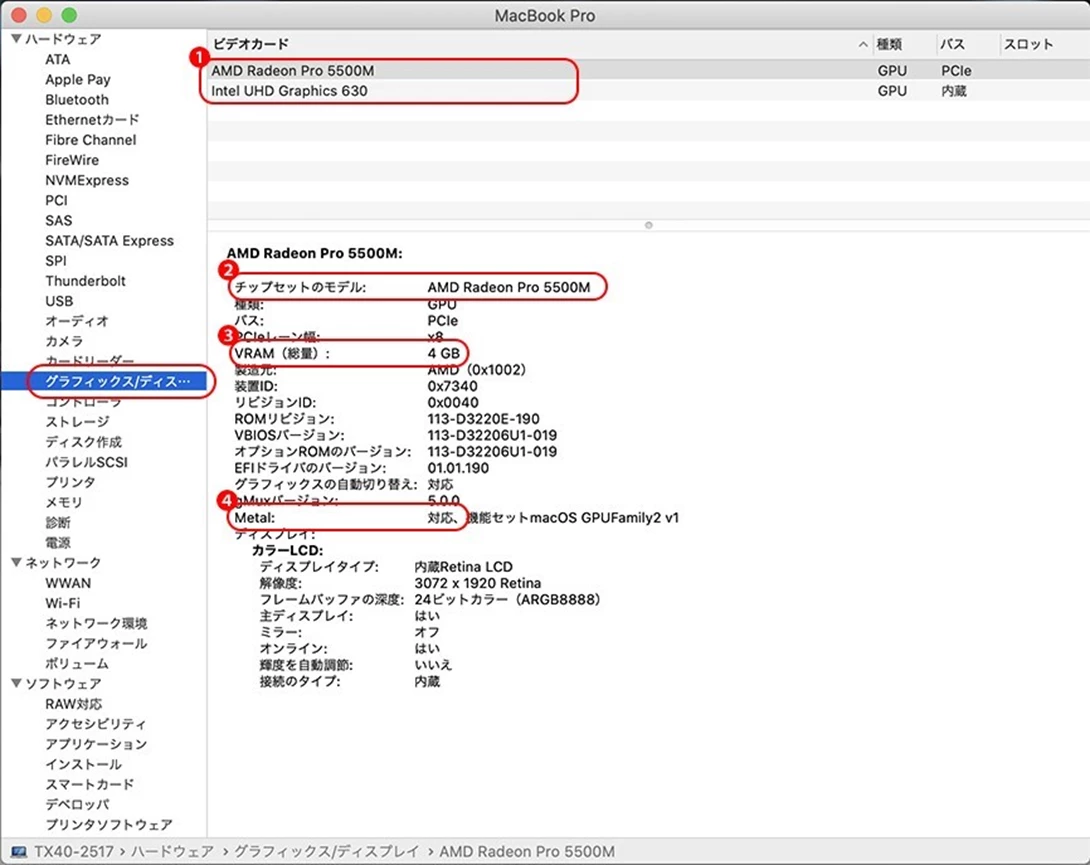Select インストール in the sidebar
This screenshot has height=865, width=1090.
tap(83, 764)
